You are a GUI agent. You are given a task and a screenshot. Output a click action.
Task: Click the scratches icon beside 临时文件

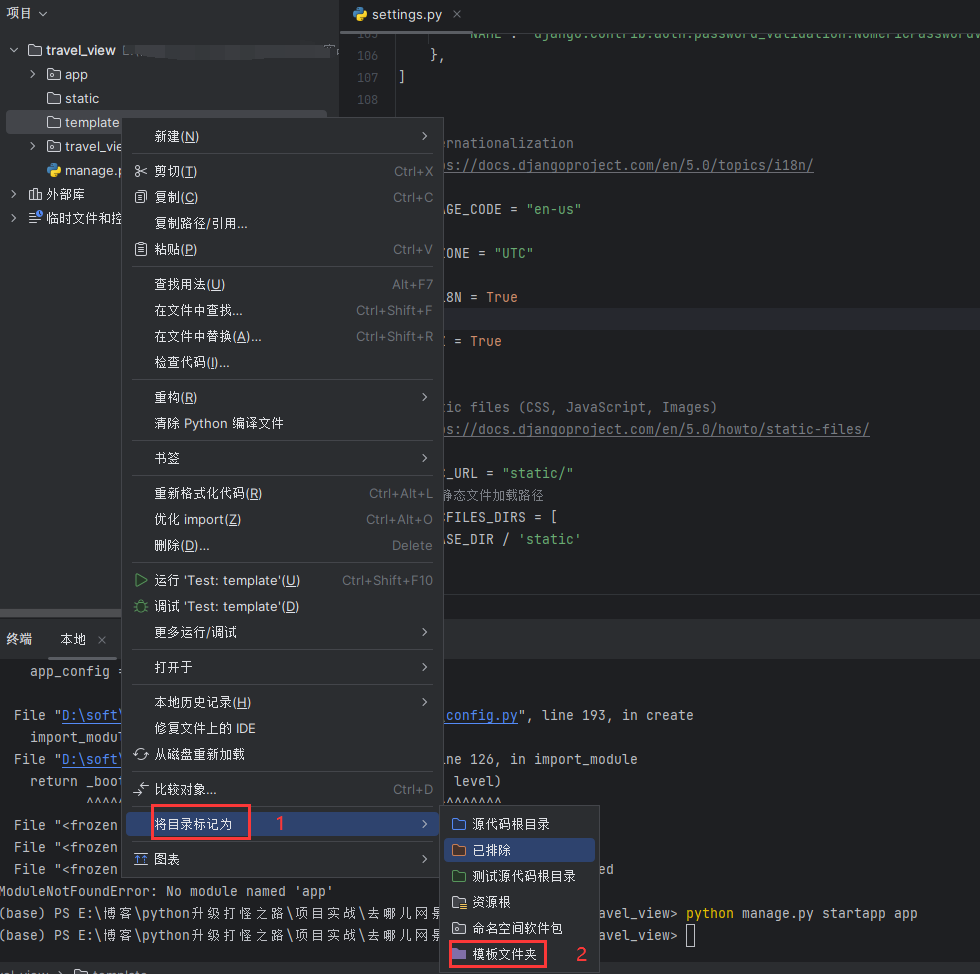pyautogui.click(x=35, y=218)
